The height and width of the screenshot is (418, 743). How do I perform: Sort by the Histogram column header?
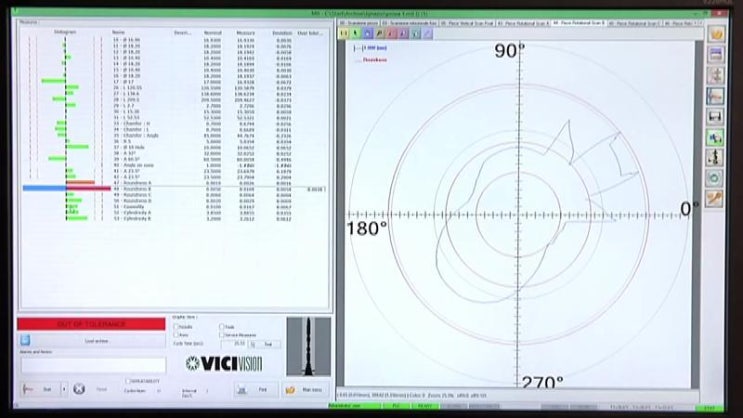[x=65, y=32]
